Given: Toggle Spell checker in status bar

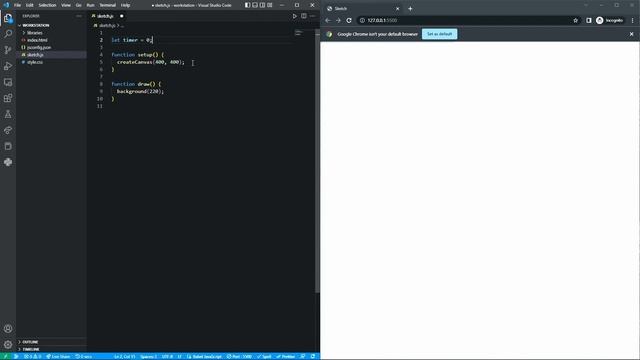Looking at the screenshot, I should (264, 356).
